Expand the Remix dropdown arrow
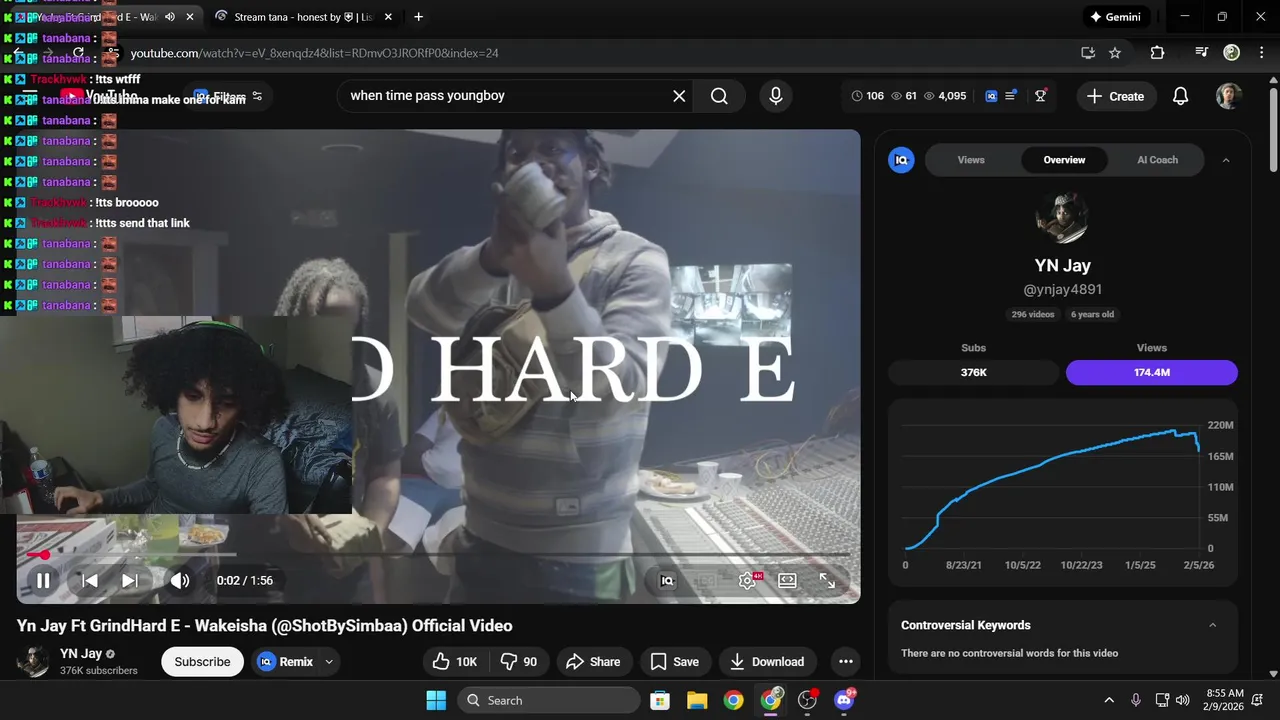 [x=329, y=662]
